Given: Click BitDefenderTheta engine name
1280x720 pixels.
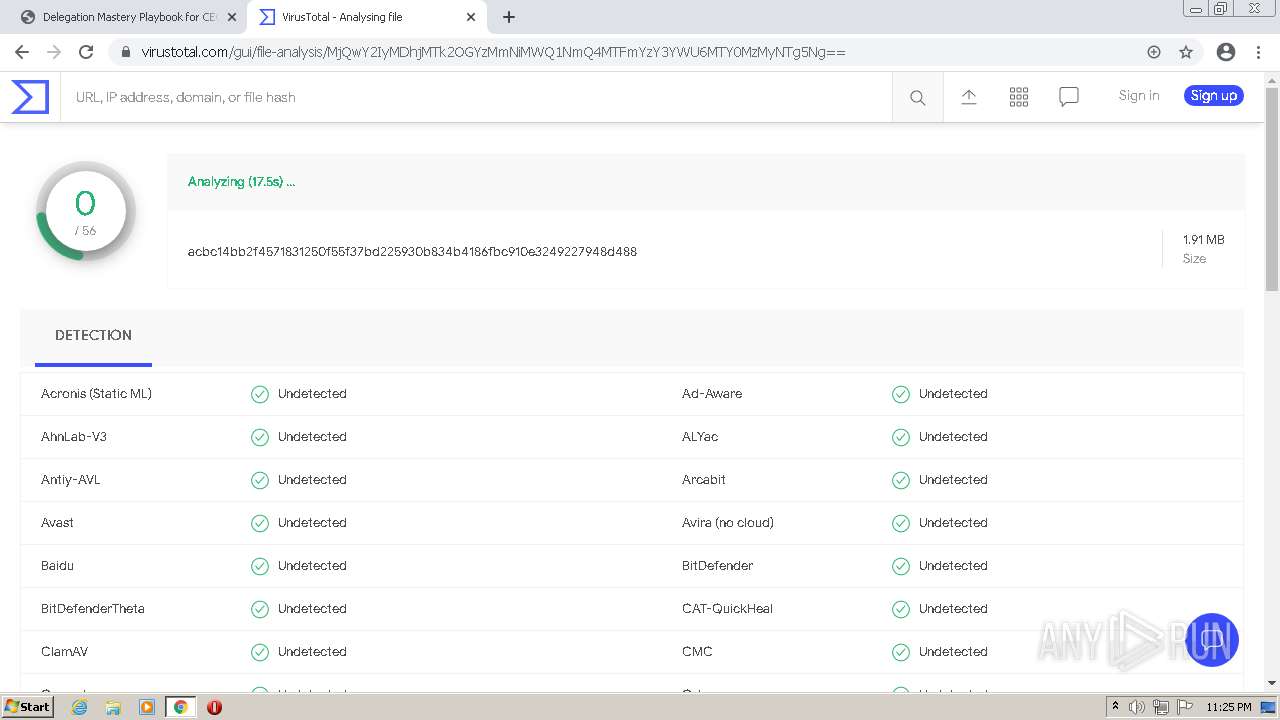Looking at the screenshot, I should coord(93,609).
